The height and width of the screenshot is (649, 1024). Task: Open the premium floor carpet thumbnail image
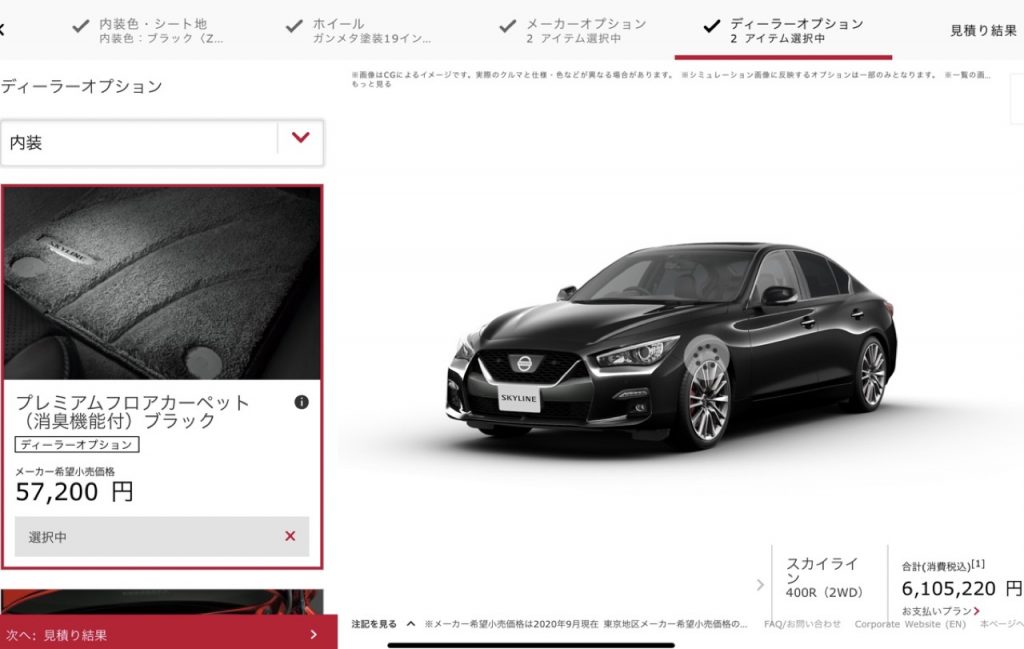point(162,283)
